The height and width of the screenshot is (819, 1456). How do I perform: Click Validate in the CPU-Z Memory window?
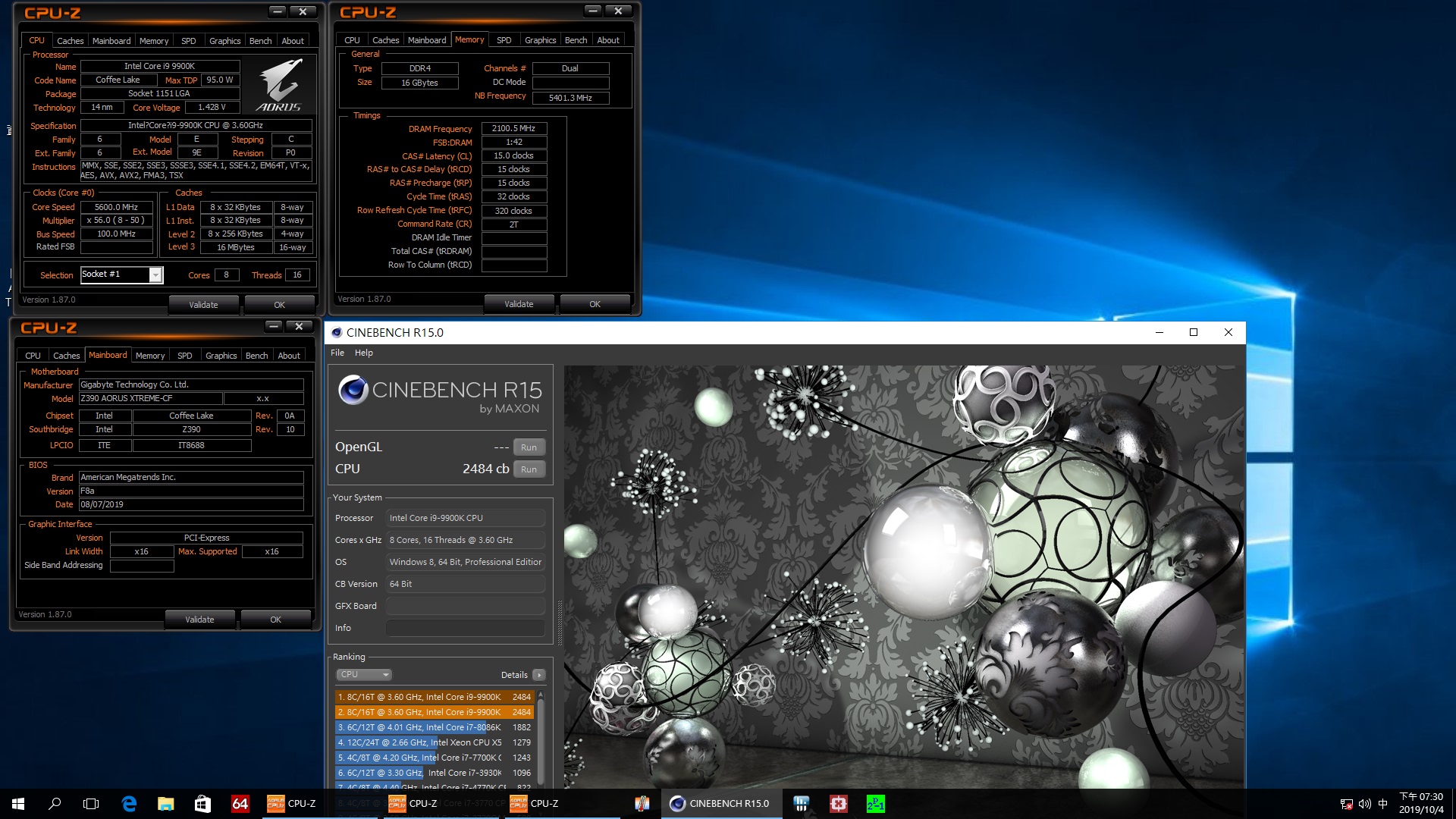(x=519, y=304)
